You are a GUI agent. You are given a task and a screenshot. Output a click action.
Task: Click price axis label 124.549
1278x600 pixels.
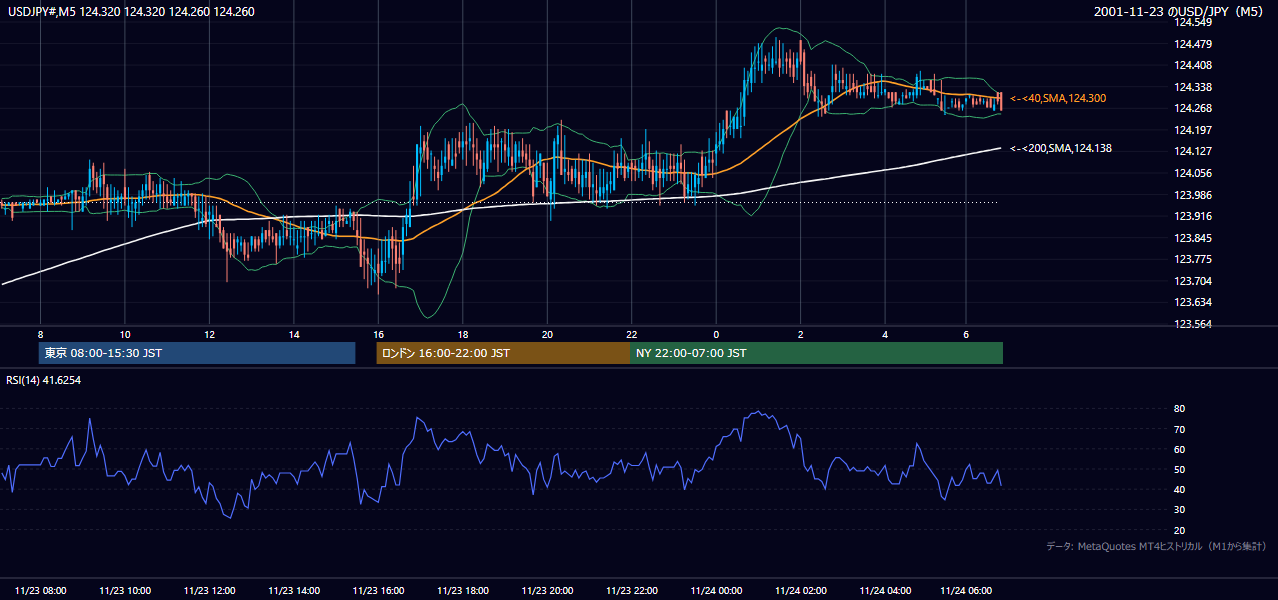tap(1192, 22)
